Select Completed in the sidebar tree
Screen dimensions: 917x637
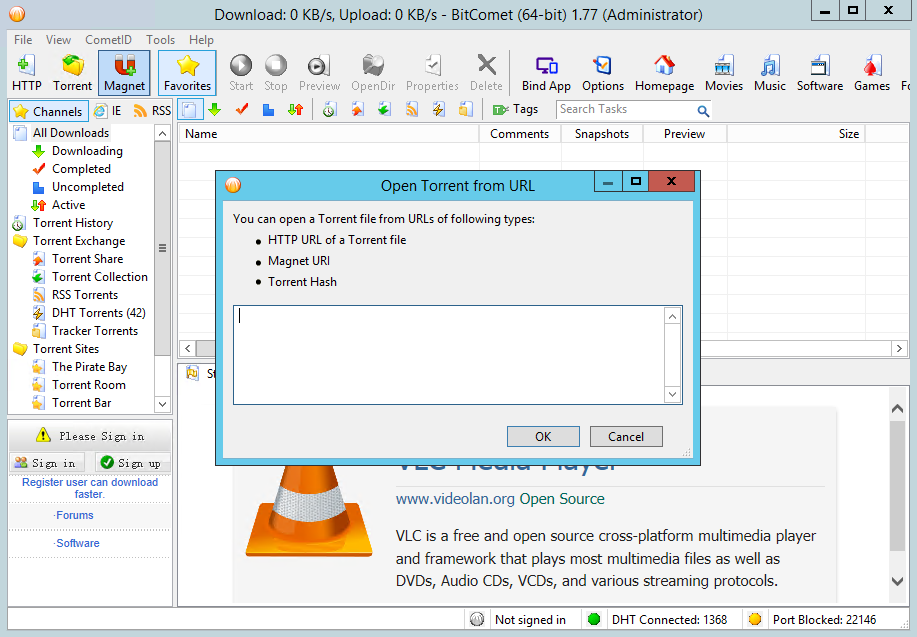[x=81, y=169]
